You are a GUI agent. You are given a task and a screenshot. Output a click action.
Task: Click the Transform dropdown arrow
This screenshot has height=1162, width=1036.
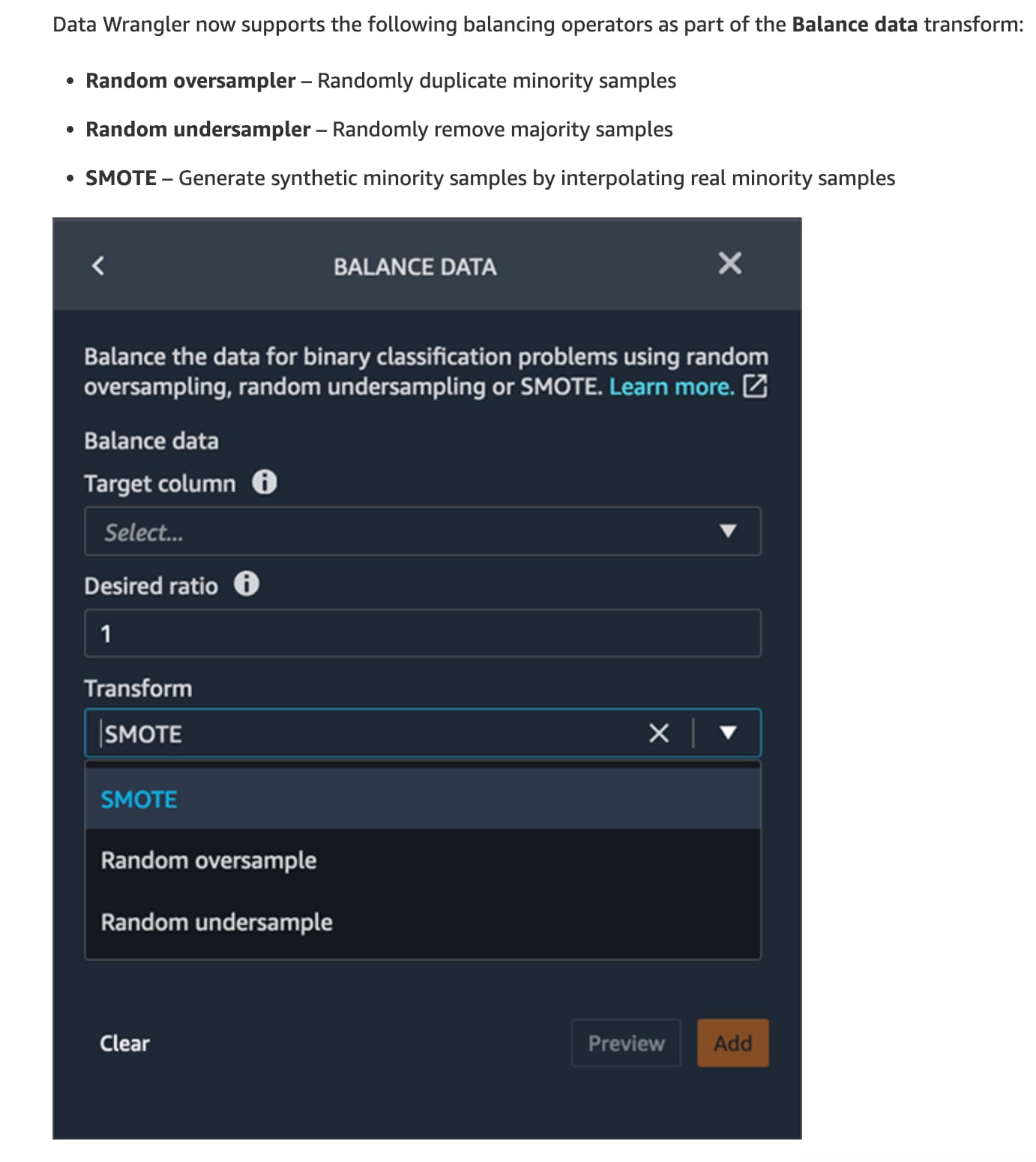(728, 732)
